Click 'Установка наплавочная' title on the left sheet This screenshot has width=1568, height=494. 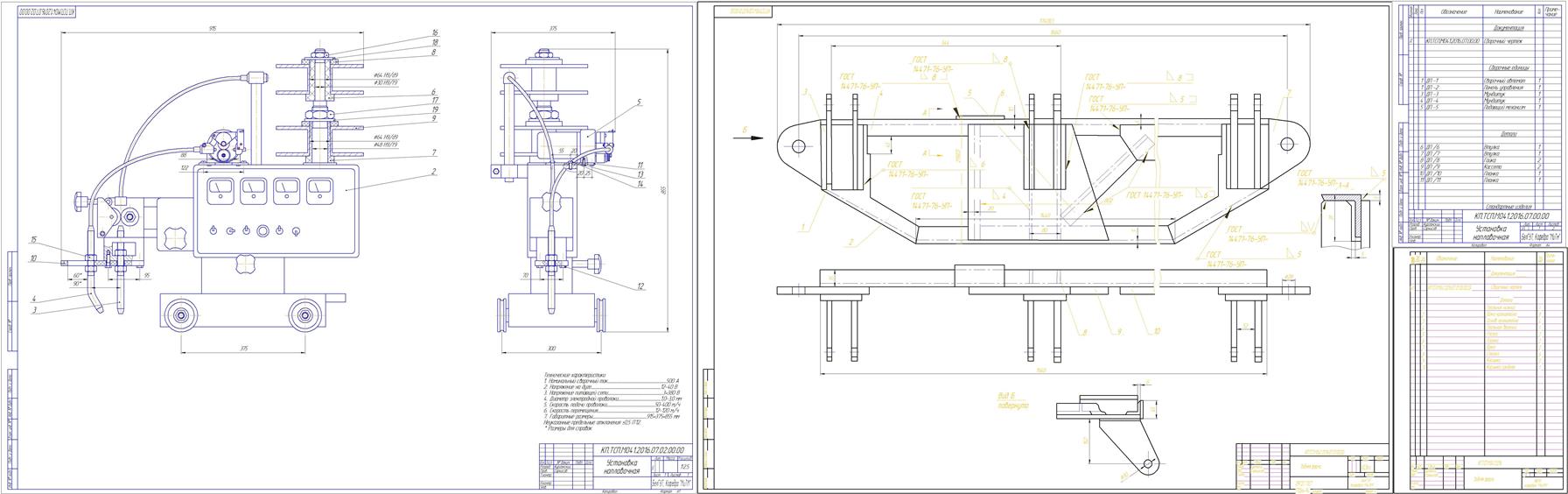(x=623, y=466)
